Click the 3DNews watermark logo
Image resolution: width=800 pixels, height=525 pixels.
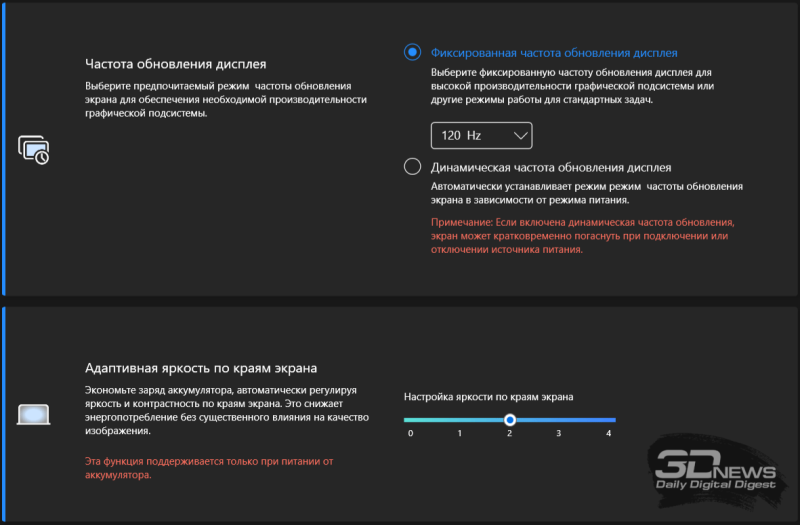coord(715,466)
